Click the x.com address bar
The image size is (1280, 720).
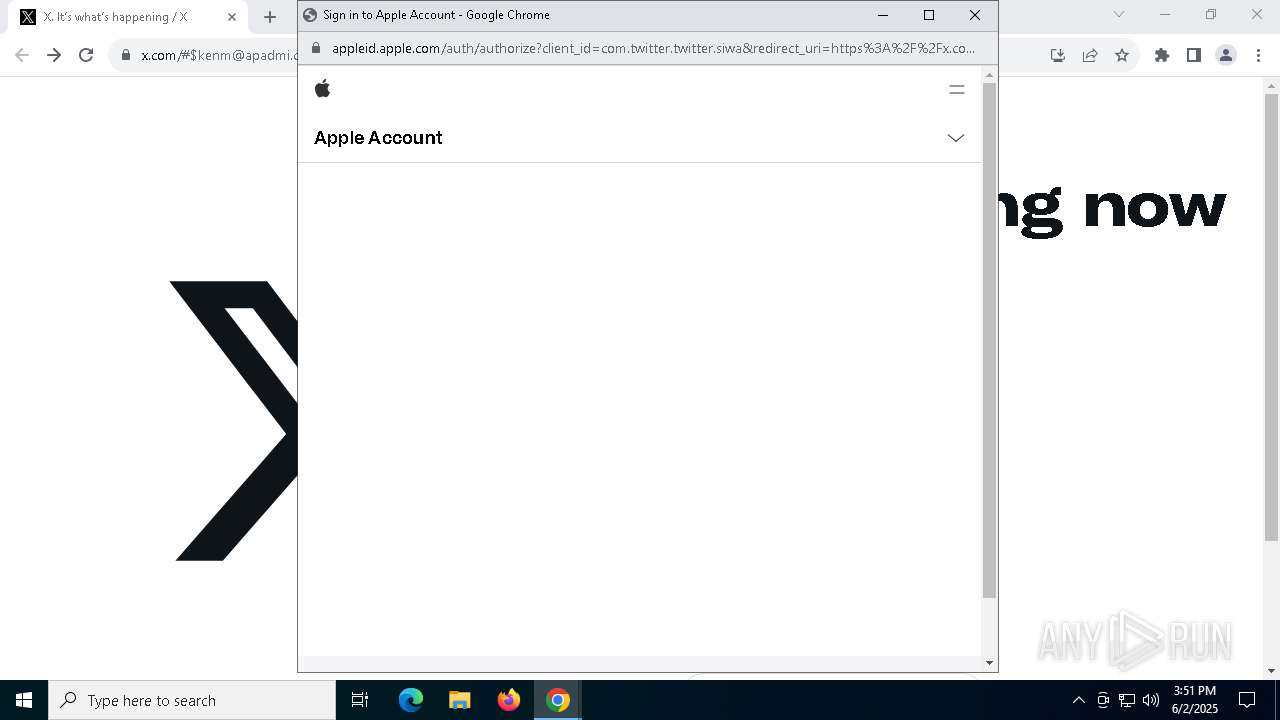pyautogui.click(x=220, y=55)
